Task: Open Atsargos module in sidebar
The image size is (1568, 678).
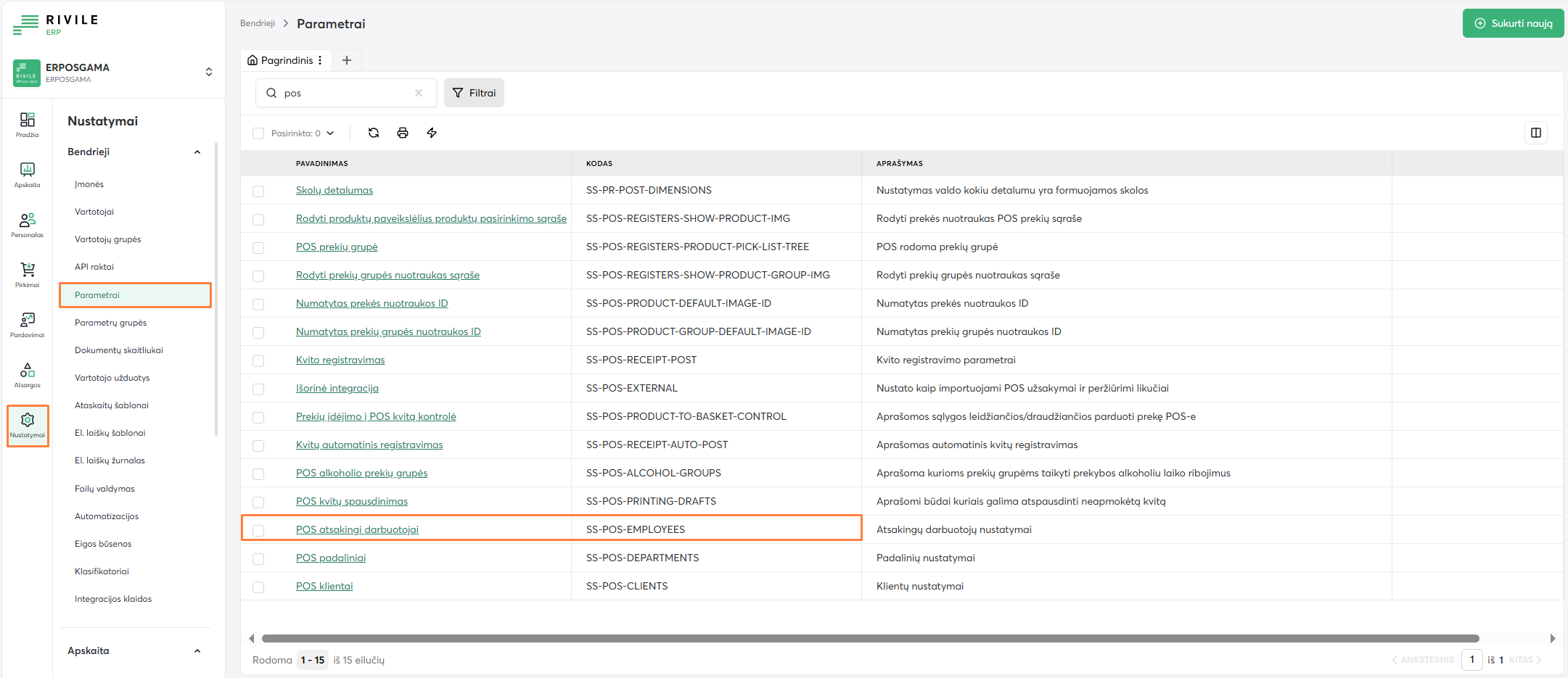Action: [28, 375]
